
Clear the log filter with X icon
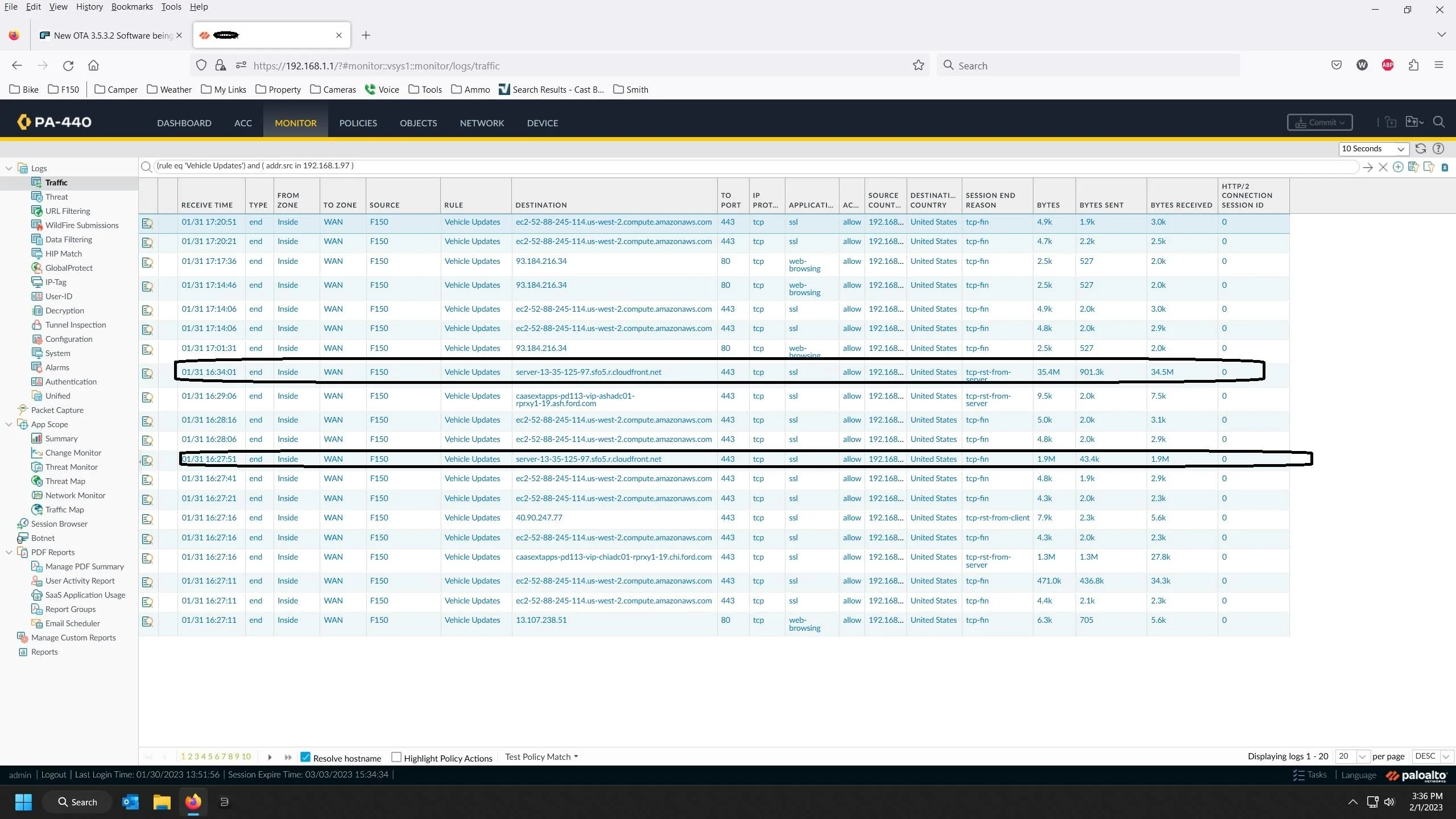1383,167
